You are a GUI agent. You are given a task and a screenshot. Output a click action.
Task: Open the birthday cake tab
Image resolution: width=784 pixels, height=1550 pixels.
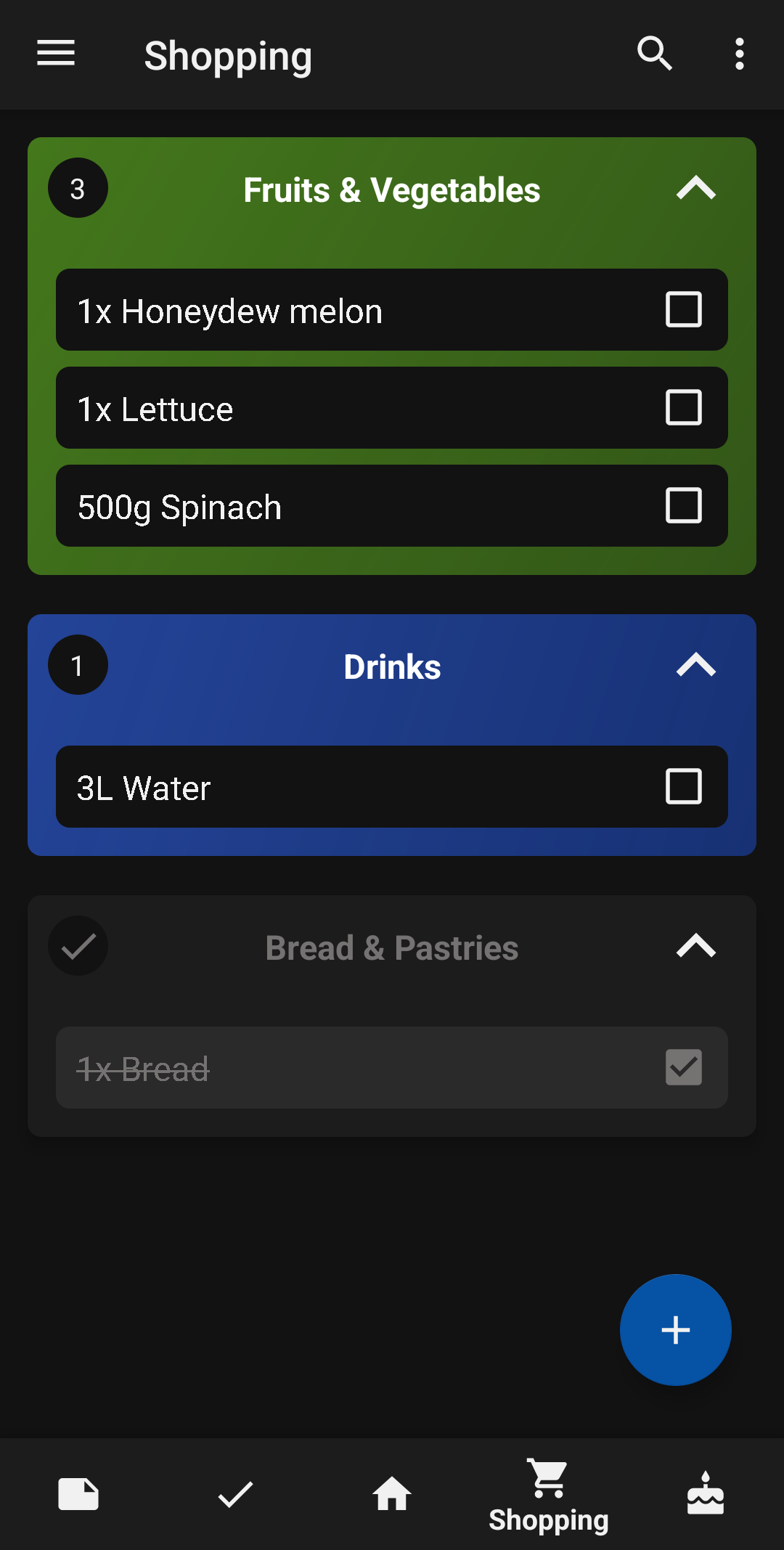pos(705,1494)
